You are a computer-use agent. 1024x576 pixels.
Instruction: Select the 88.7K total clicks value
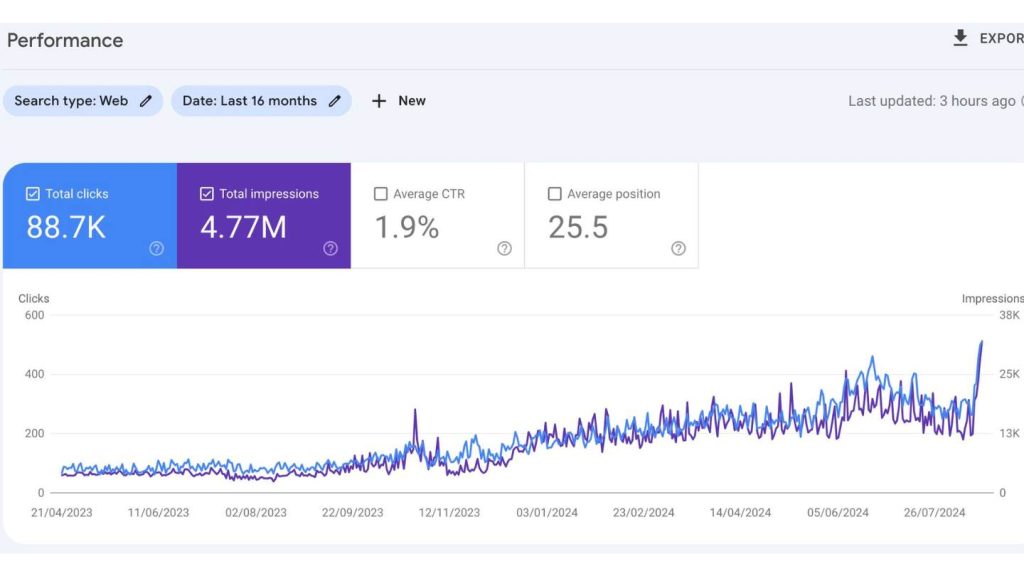click(x=66, y=227)
